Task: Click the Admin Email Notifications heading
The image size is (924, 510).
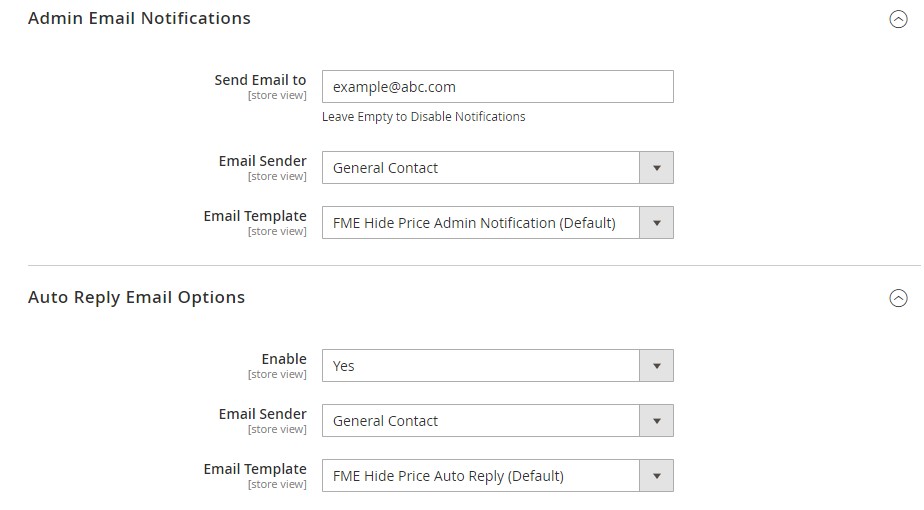Action: click(x=139, y=18)
